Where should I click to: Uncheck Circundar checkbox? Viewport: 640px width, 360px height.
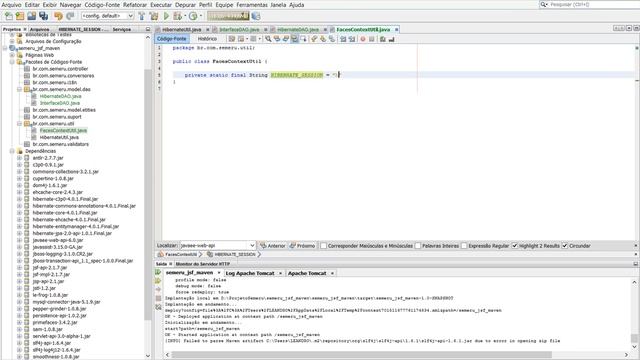[565, 246]
